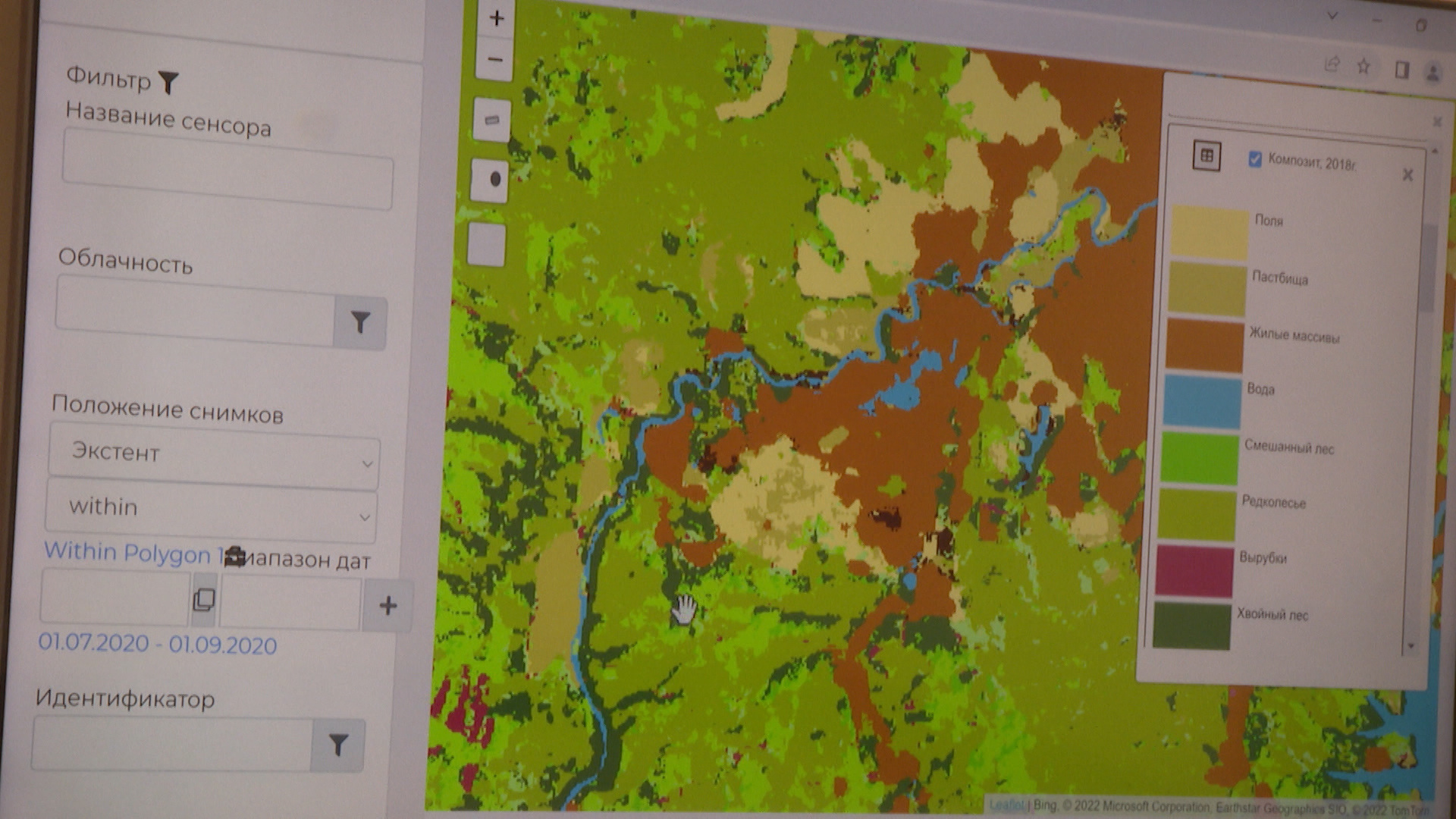This screenshot has height=819, width=1456.
Task: Close the legend panel
Action: (1437, 121)
